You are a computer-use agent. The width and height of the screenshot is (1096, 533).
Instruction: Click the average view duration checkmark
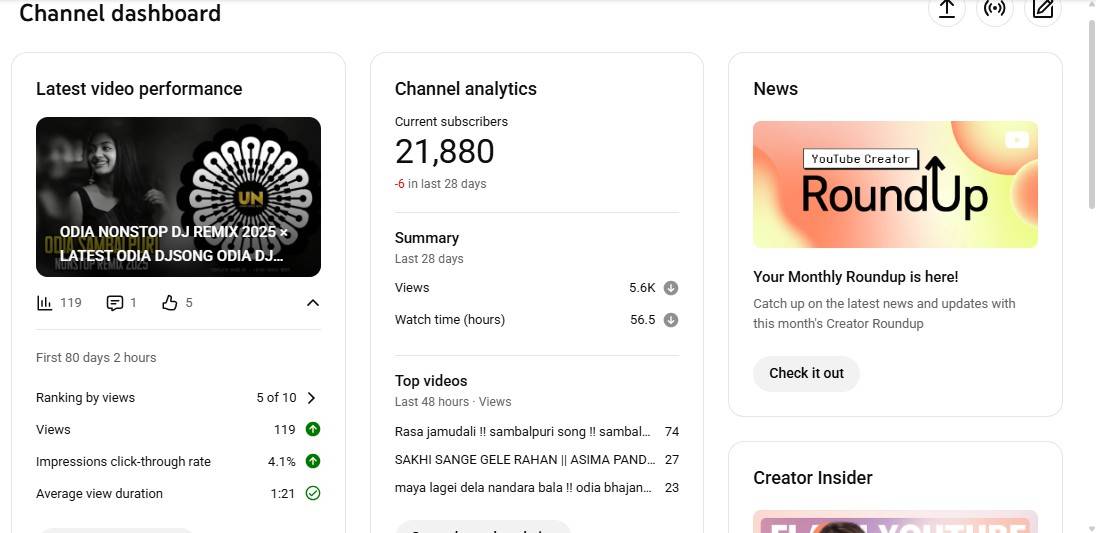313,494
